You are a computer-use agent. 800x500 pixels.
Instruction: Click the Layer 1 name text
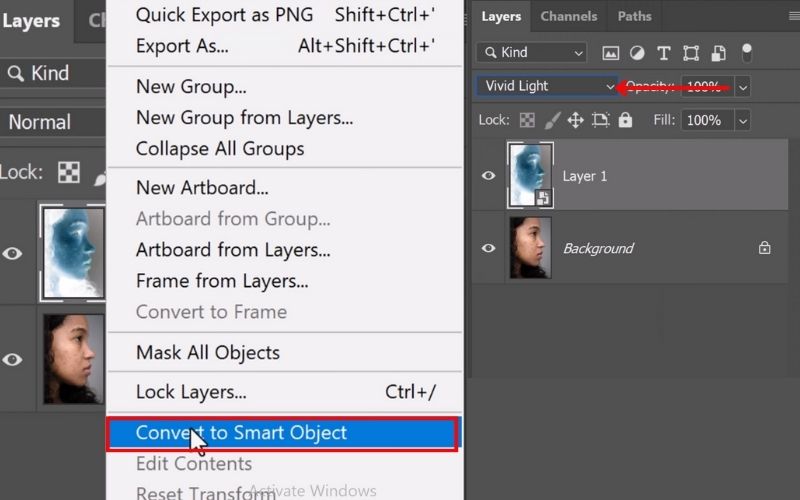tap(585, 177)
